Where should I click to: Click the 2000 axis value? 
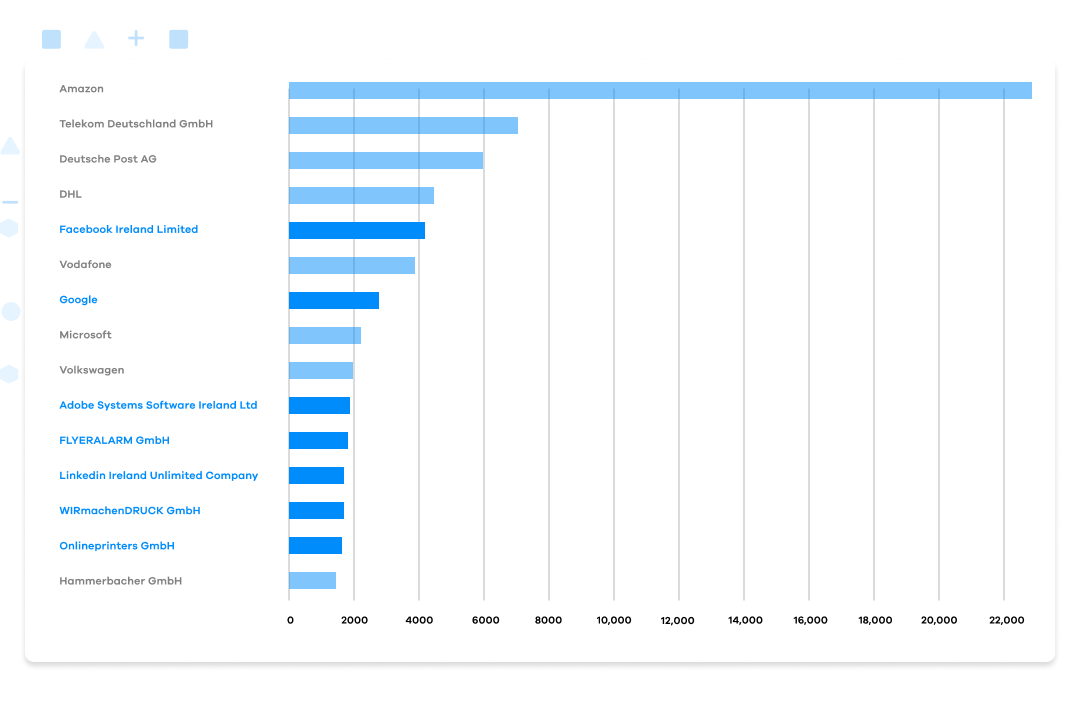tap(354, 620)
